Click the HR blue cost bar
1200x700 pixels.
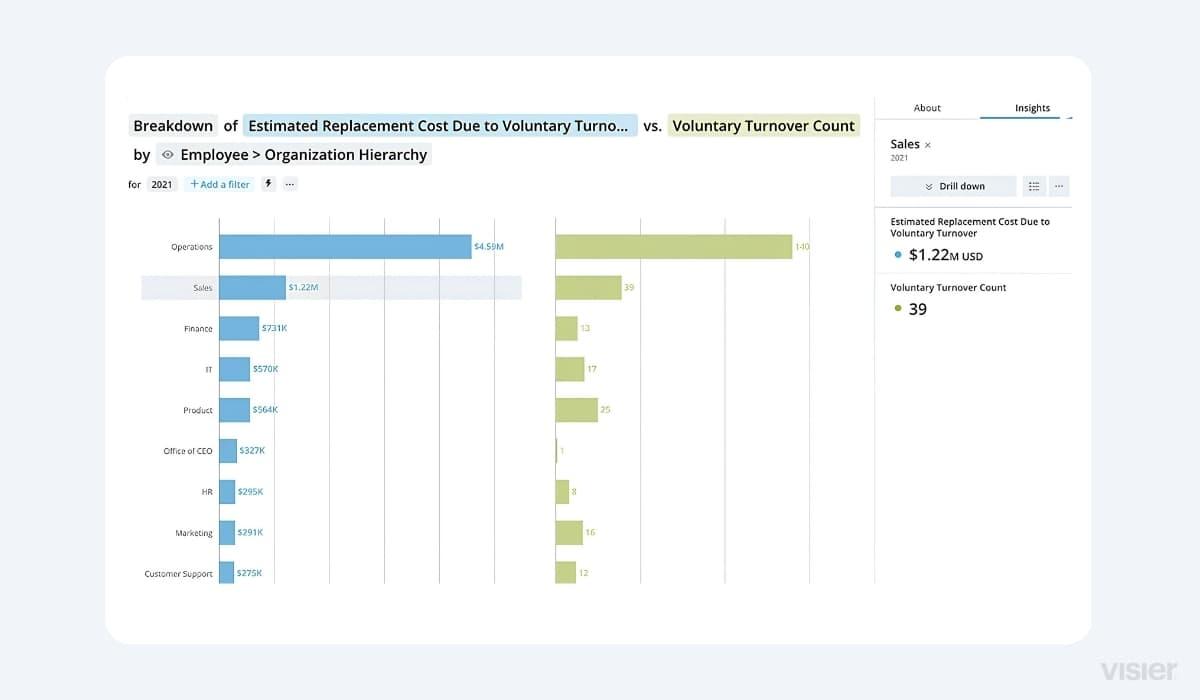point(227,492)
